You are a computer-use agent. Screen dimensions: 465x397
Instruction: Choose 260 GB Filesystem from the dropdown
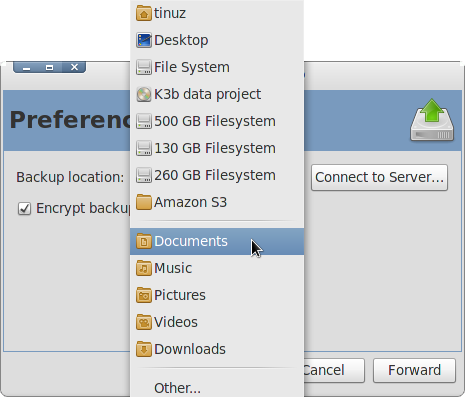(217, 175)
